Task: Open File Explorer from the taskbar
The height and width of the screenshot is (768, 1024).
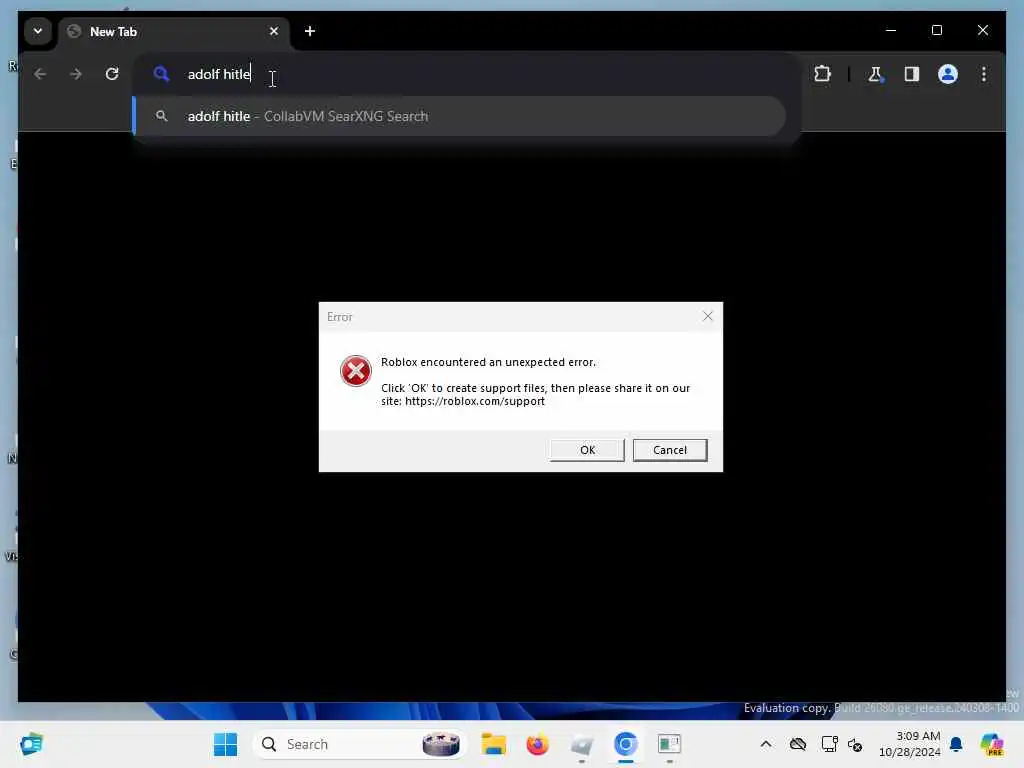Action: point(494,744)
